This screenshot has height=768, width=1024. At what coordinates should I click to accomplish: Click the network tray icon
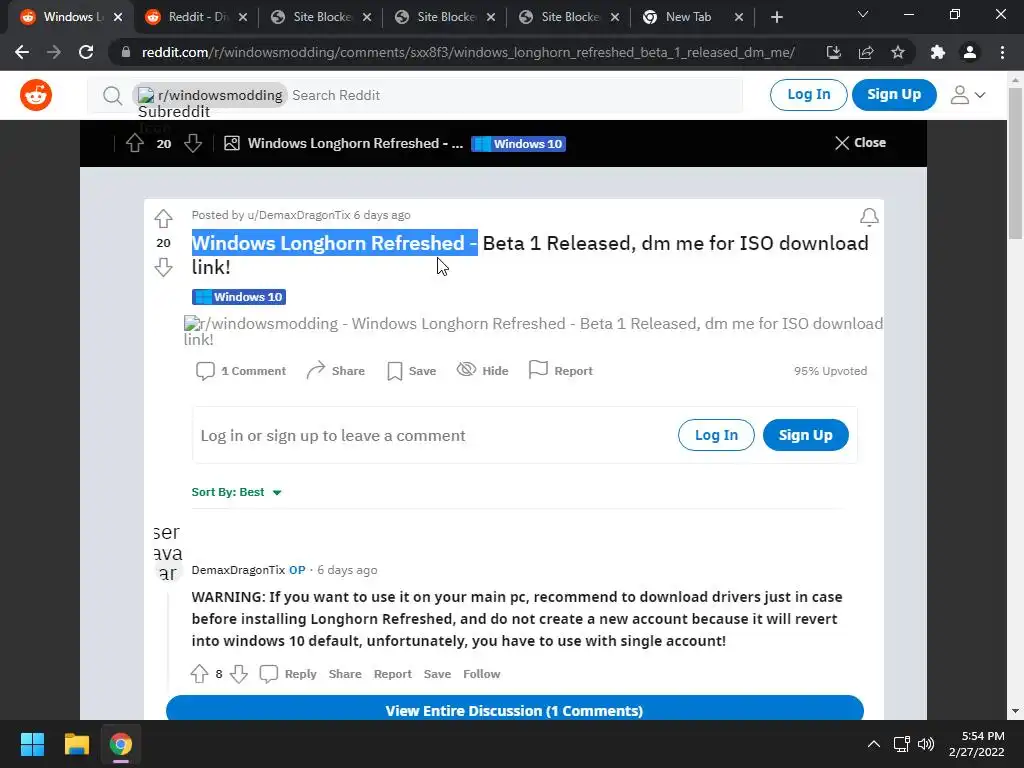tap(902, 744)
